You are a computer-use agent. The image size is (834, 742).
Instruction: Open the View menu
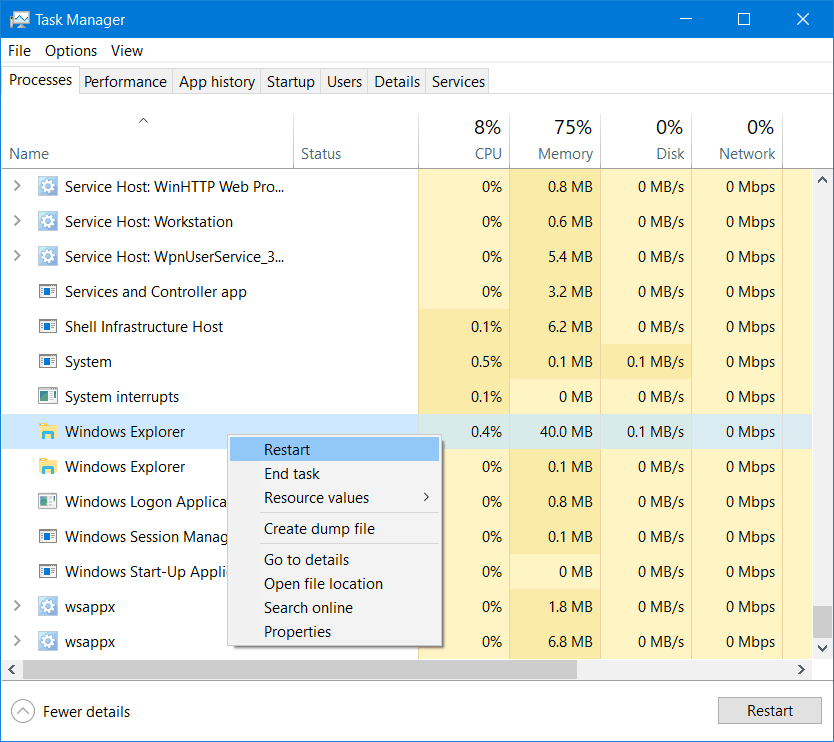127,51
